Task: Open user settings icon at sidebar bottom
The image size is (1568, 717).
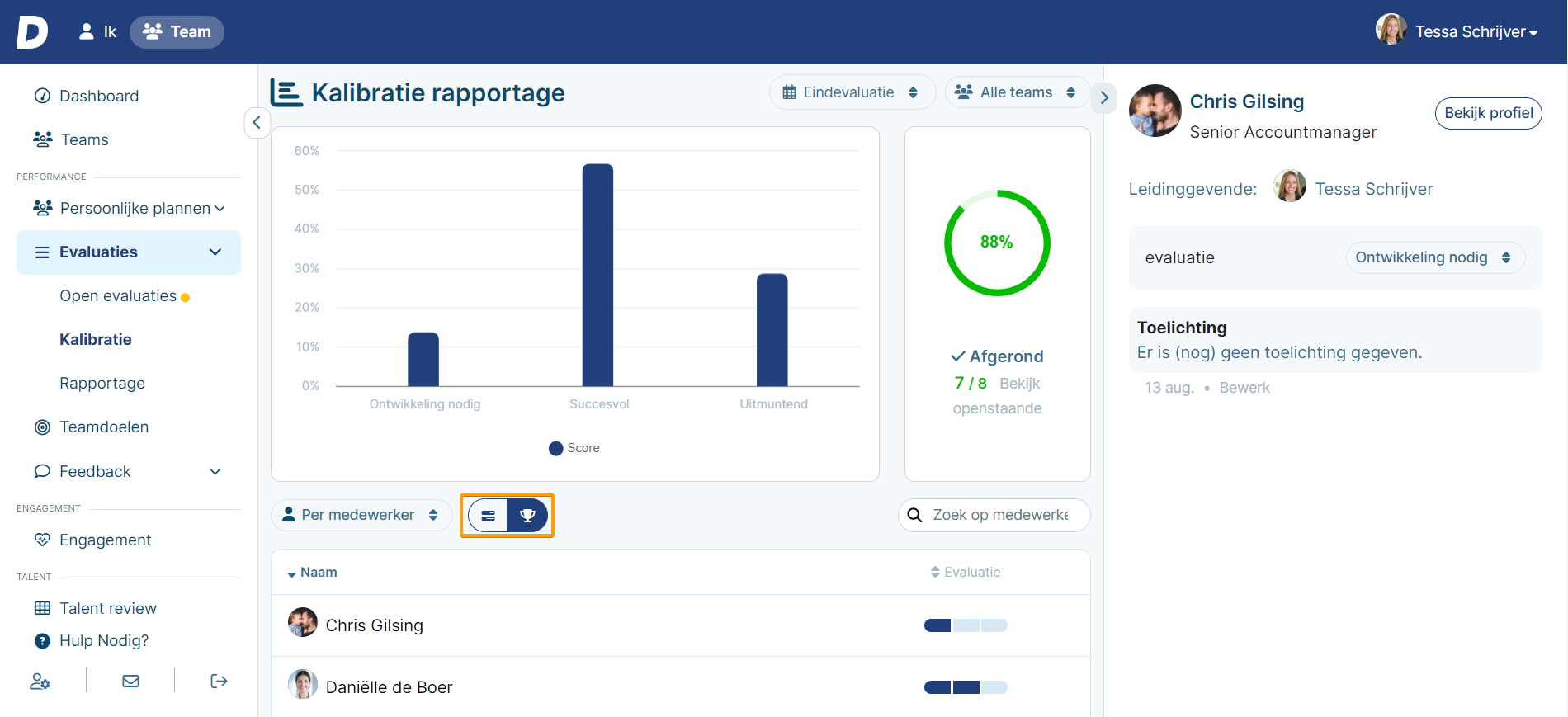Action: pos(40,681)
